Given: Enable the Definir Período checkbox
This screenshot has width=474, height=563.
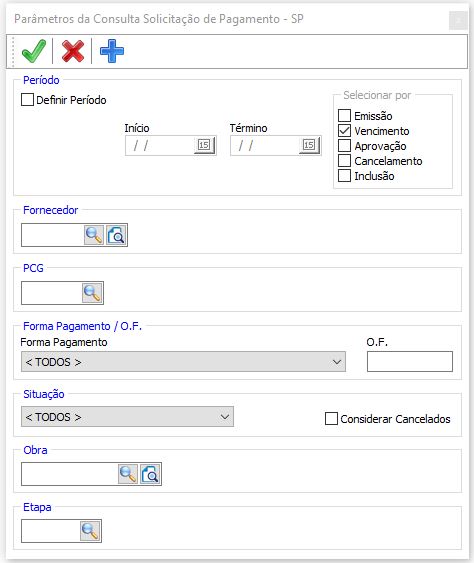Looking at the screenshot, I should point(27,100).
